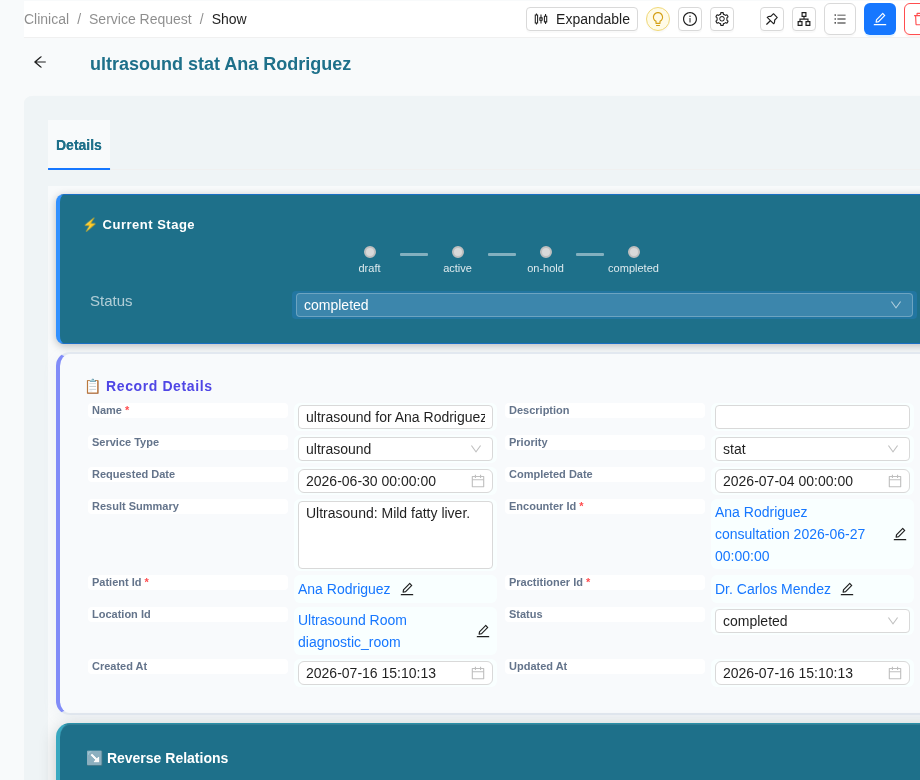
Task: Open the hierarchy diagram icon
Action: [x=804, y=19]
